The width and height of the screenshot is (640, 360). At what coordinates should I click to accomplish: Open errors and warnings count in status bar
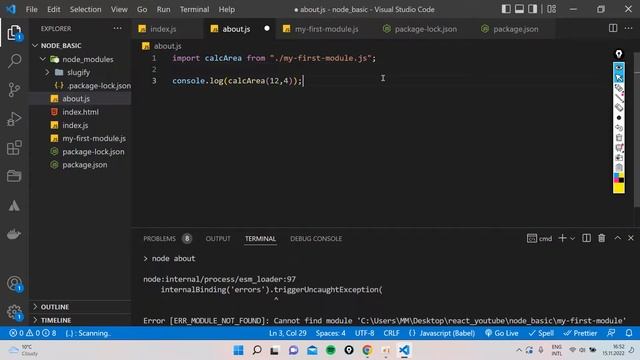(33, 333)
